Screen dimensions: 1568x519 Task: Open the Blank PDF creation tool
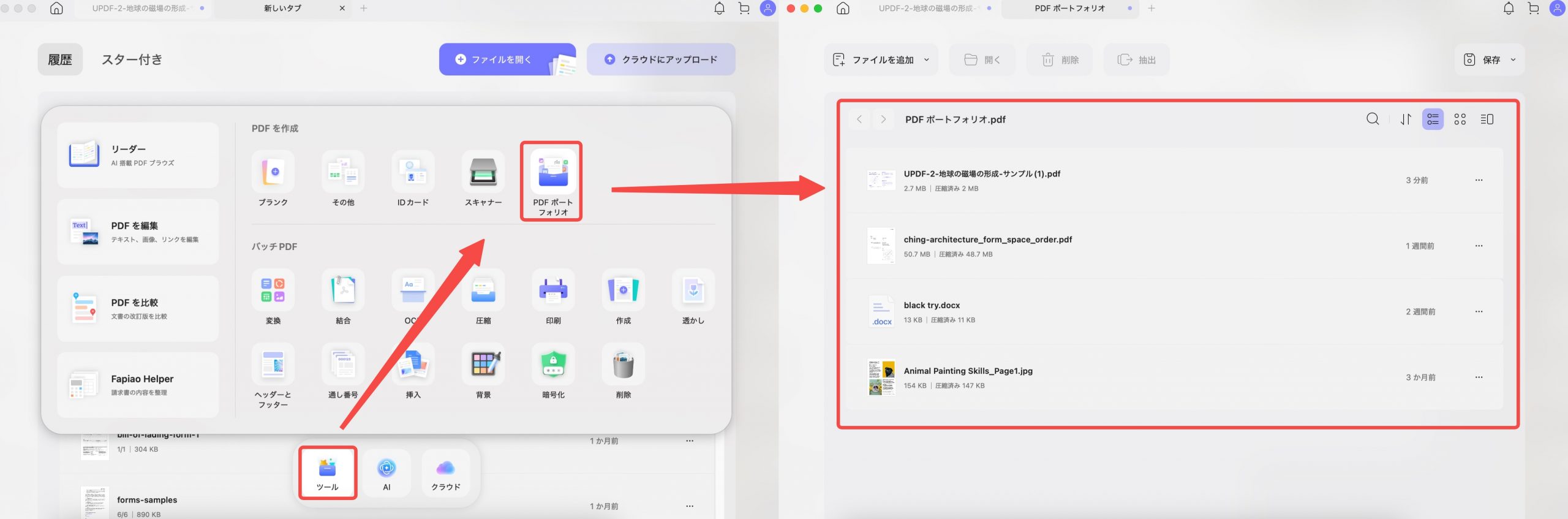[x=273, y=172]
